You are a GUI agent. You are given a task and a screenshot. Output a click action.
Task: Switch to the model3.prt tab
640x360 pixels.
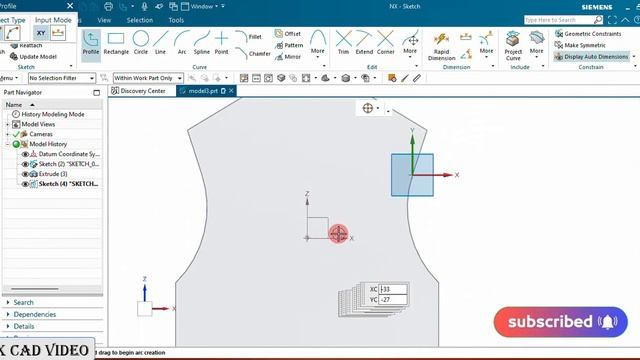pyautogui.click(x=203, y=91)
